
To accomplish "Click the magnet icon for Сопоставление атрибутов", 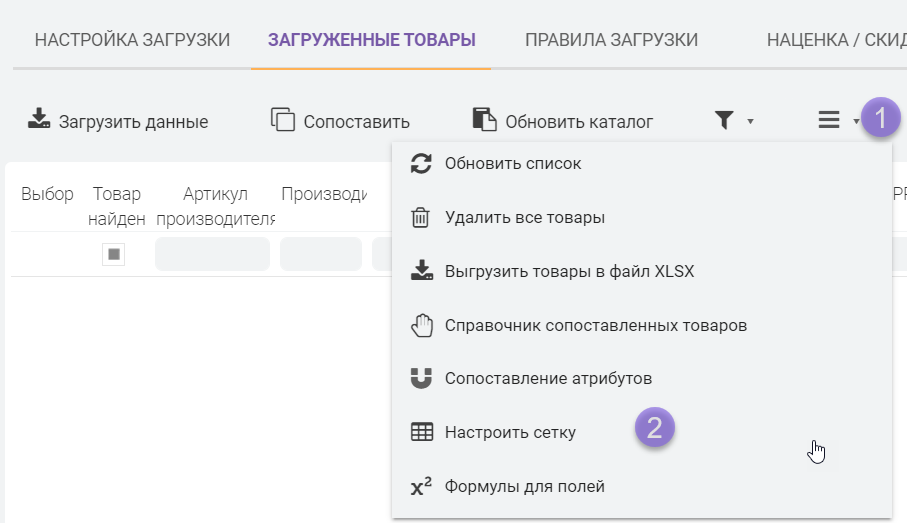I will point(422,379).
